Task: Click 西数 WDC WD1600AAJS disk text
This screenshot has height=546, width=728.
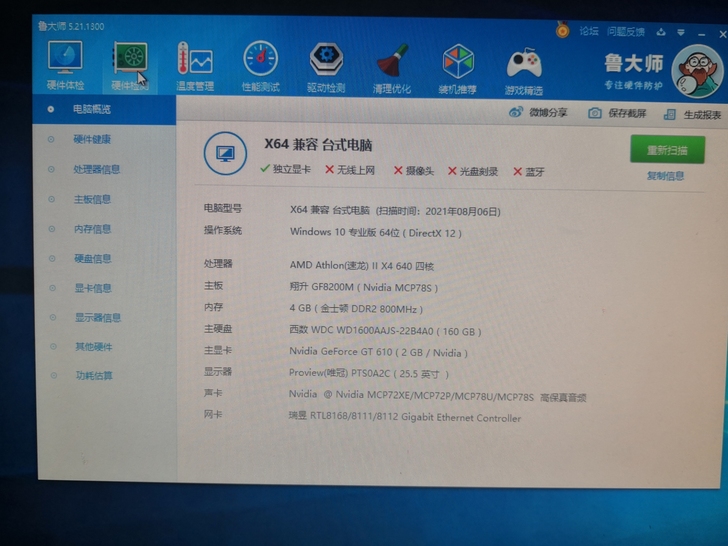Action: (385, 331)
